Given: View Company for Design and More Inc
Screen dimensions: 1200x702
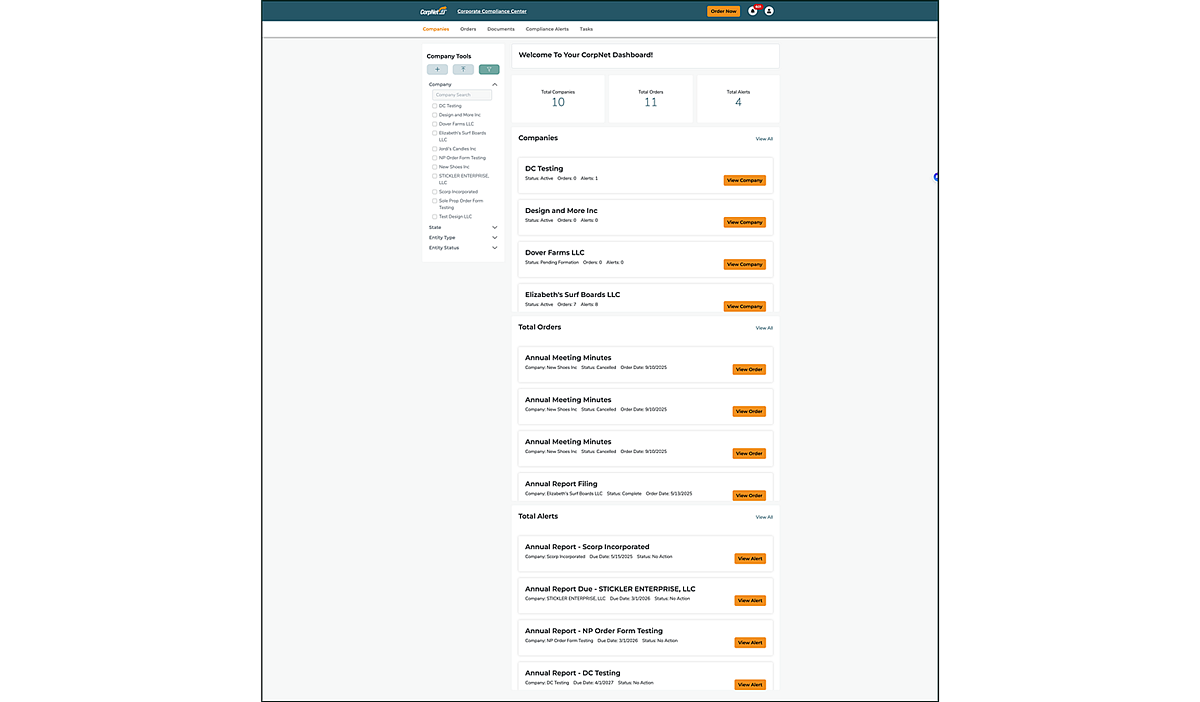Looking at the screenshot, I should pyautogui.click(x=745, y=222).
